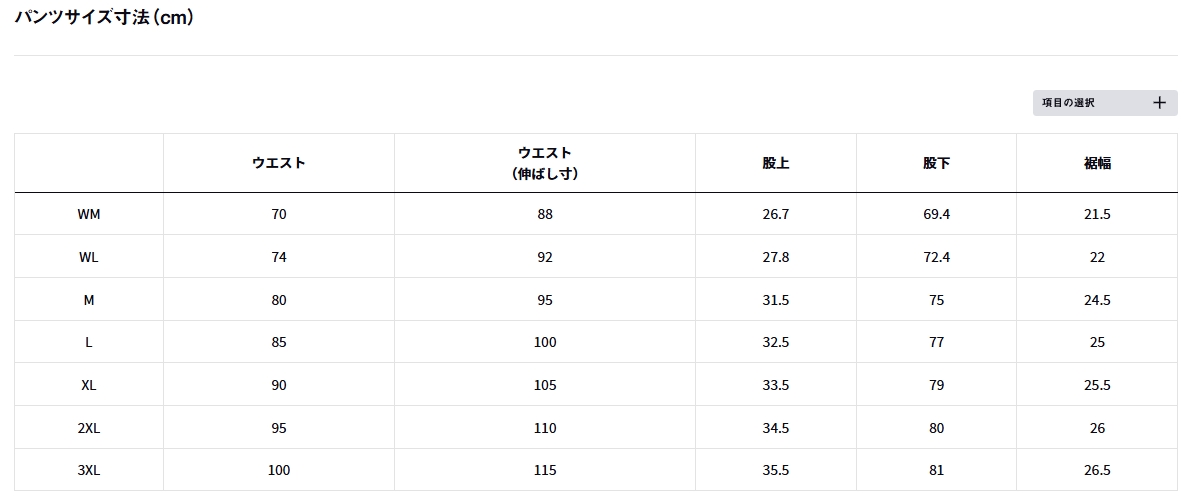Click the WL inseam value 72.4
The width and height of the screenshot is (1193, 504).
tap(936, 257)
